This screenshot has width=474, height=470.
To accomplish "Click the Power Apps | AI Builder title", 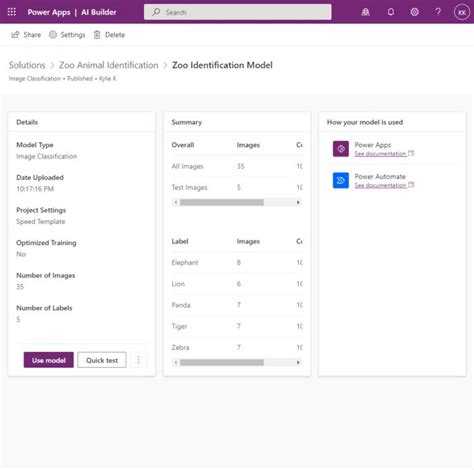I will click(x=72, y=12).
